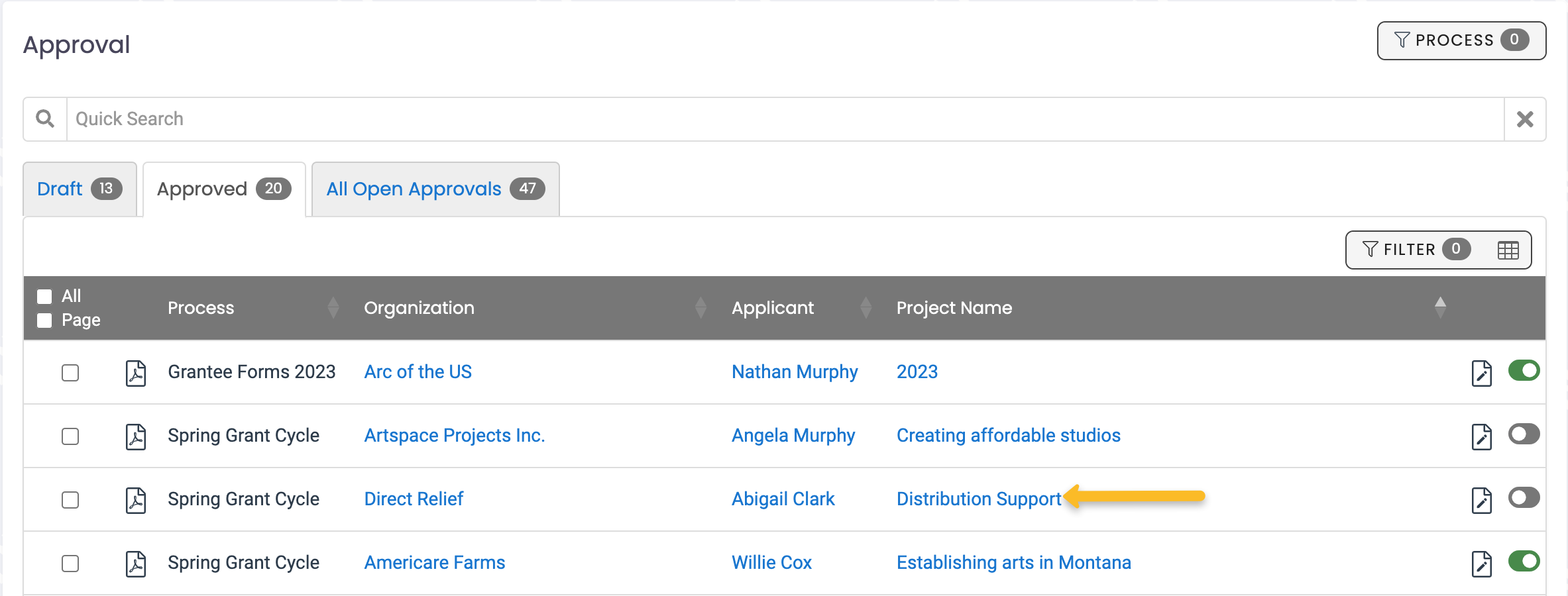Select the Page checkbox in the table header

coord(44,320)
